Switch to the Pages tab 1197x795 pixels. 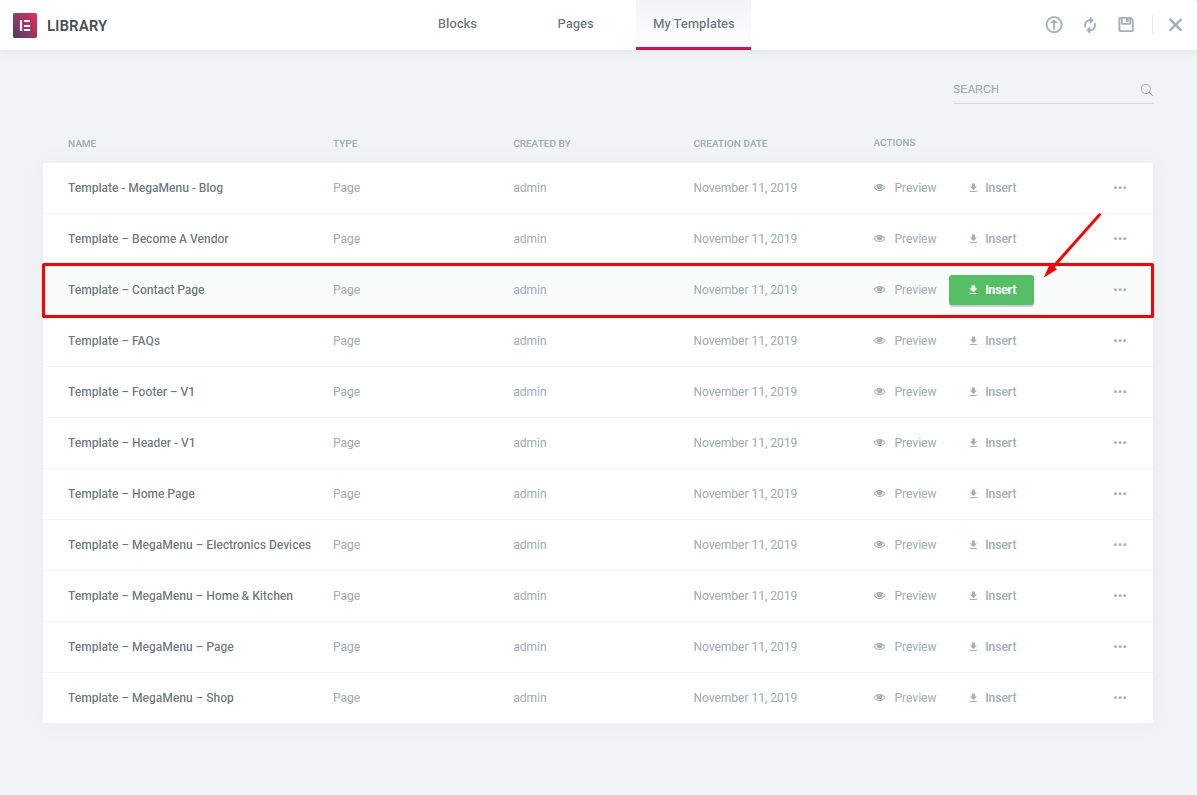[x=575, y=24]
